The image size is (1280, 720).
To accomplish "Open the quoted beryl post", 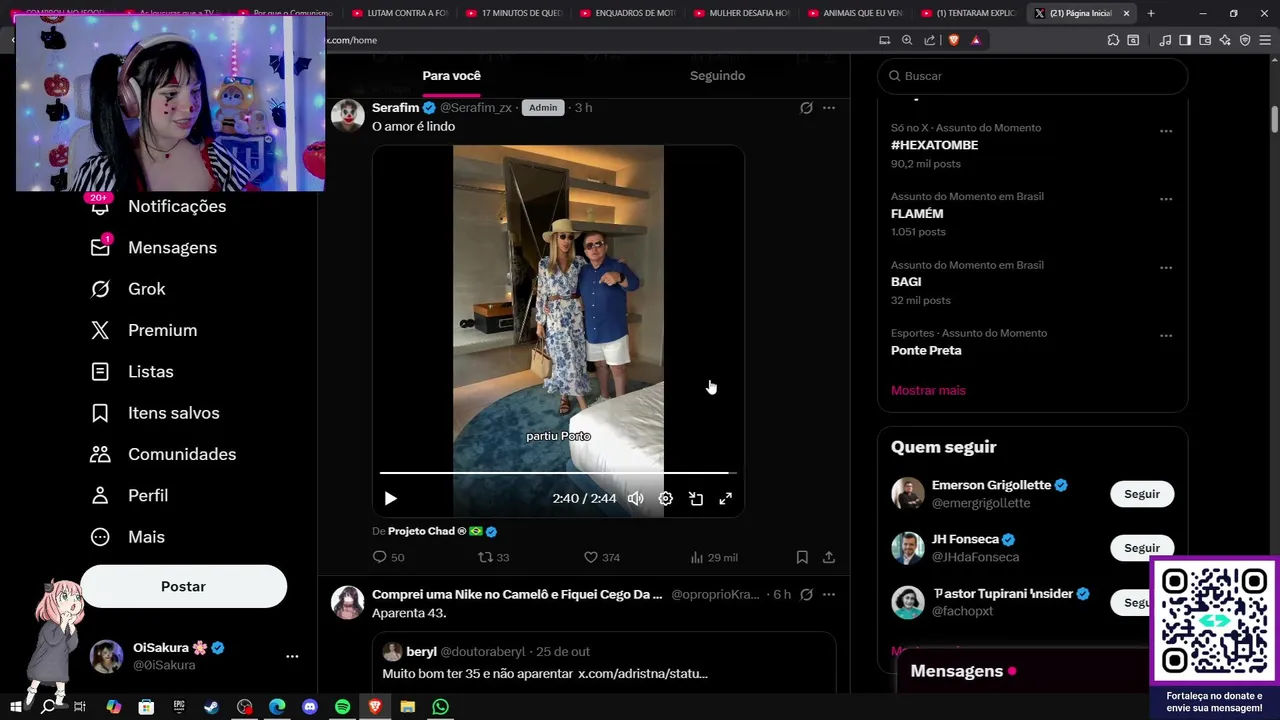I will coord(603,663).
